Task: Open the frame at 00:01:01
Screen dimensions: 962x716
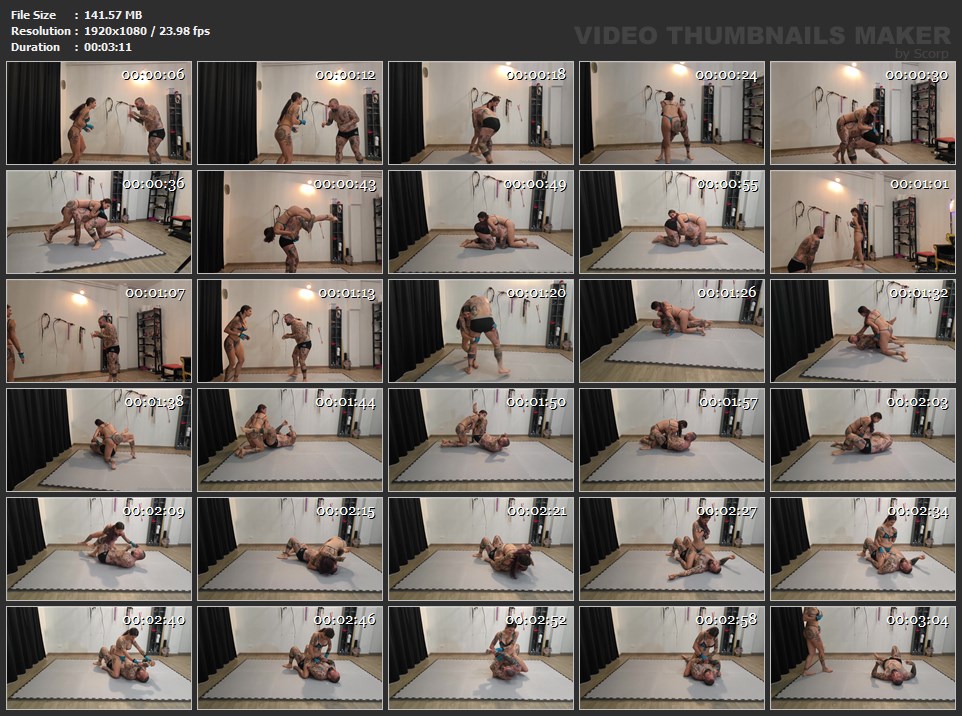Action: tap(863, 222)
